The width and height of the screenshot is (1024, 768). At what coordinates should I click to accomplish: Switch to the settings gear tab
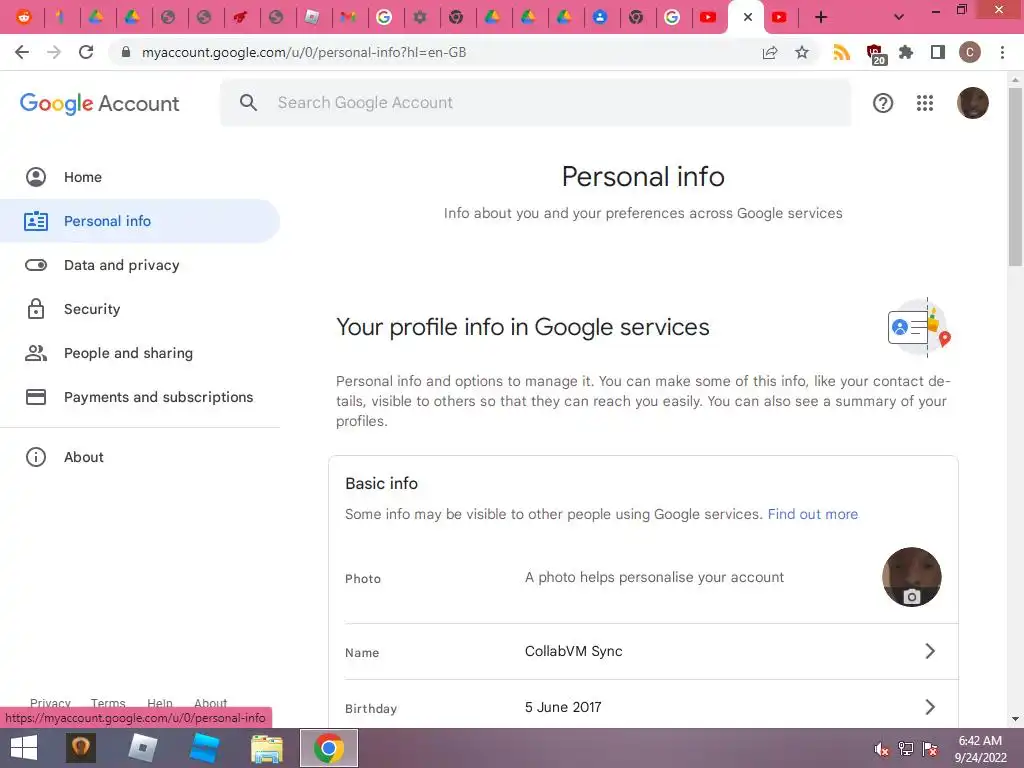420,18
